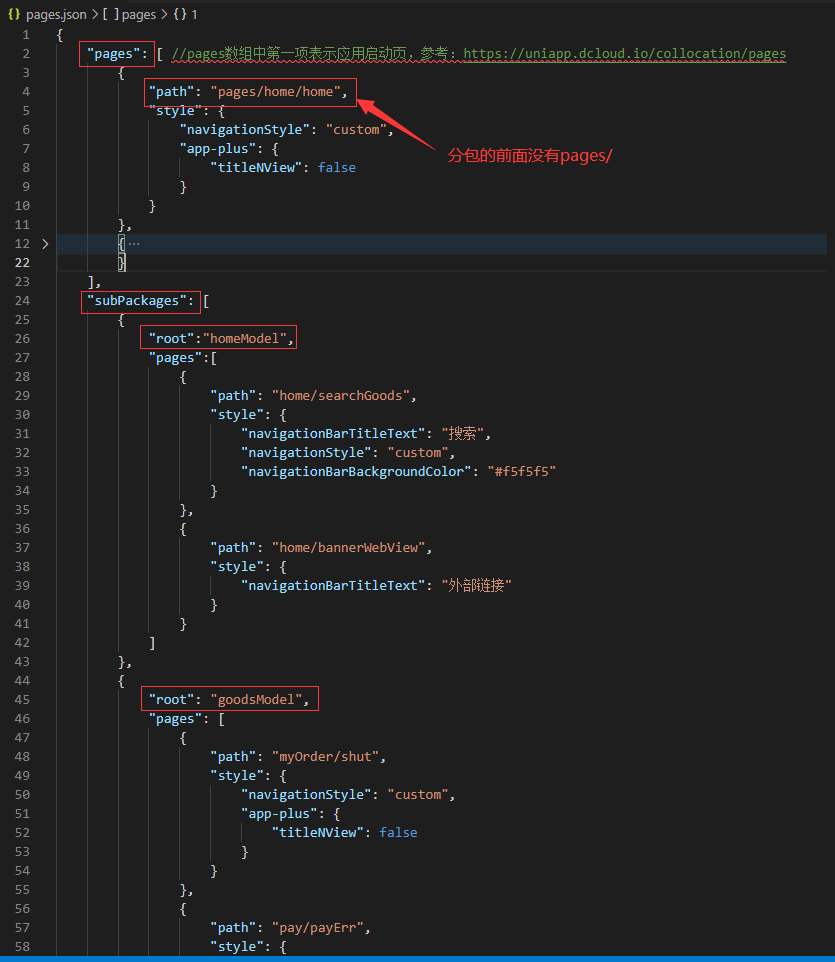This screenshot has height=962, width=835.
Task: Click the JSON braces icon in breadcrumb
Action: point(14,14)
